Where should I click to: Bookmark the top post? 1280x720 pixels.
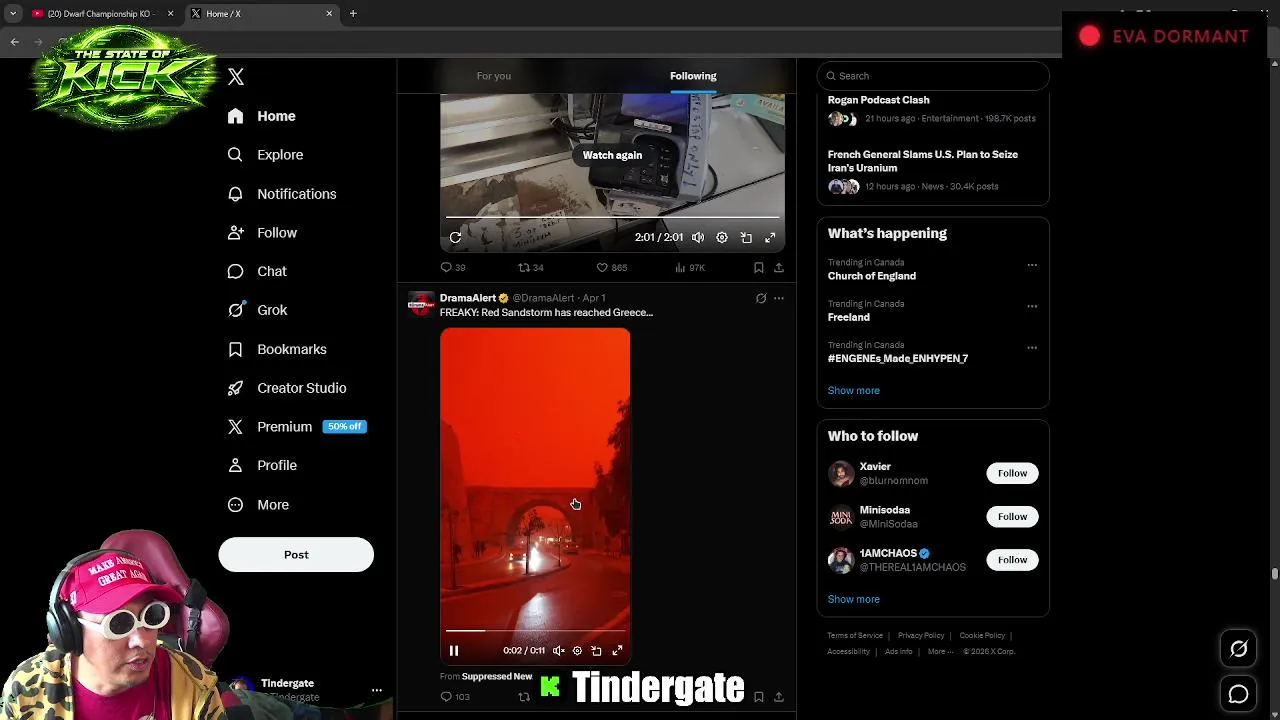(x=759, y=268)
